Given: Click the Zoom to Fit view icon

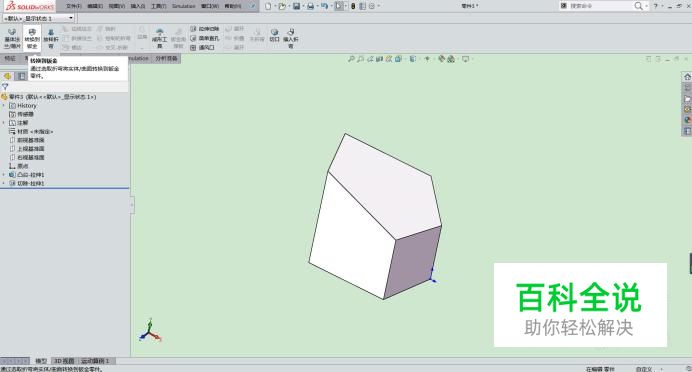Looking at the screenshot, I should click(351, 59).
